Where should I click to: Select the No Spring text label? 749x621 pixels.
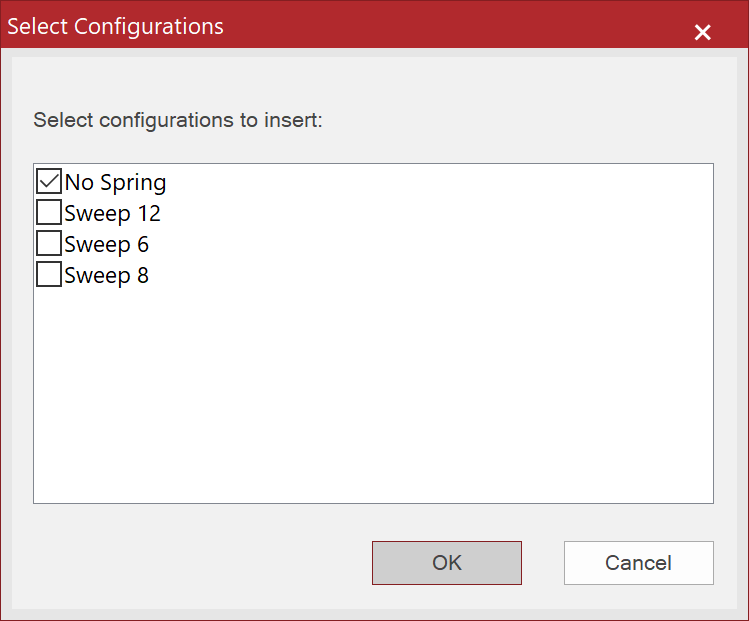pyautogui.click(x=115, y=182)
